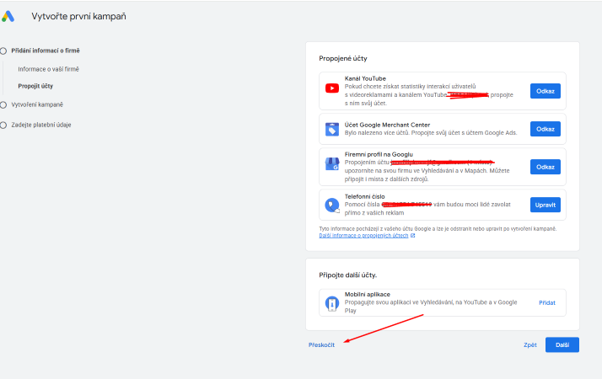Click the Mobilní aplikace title

tap(367, 294)
